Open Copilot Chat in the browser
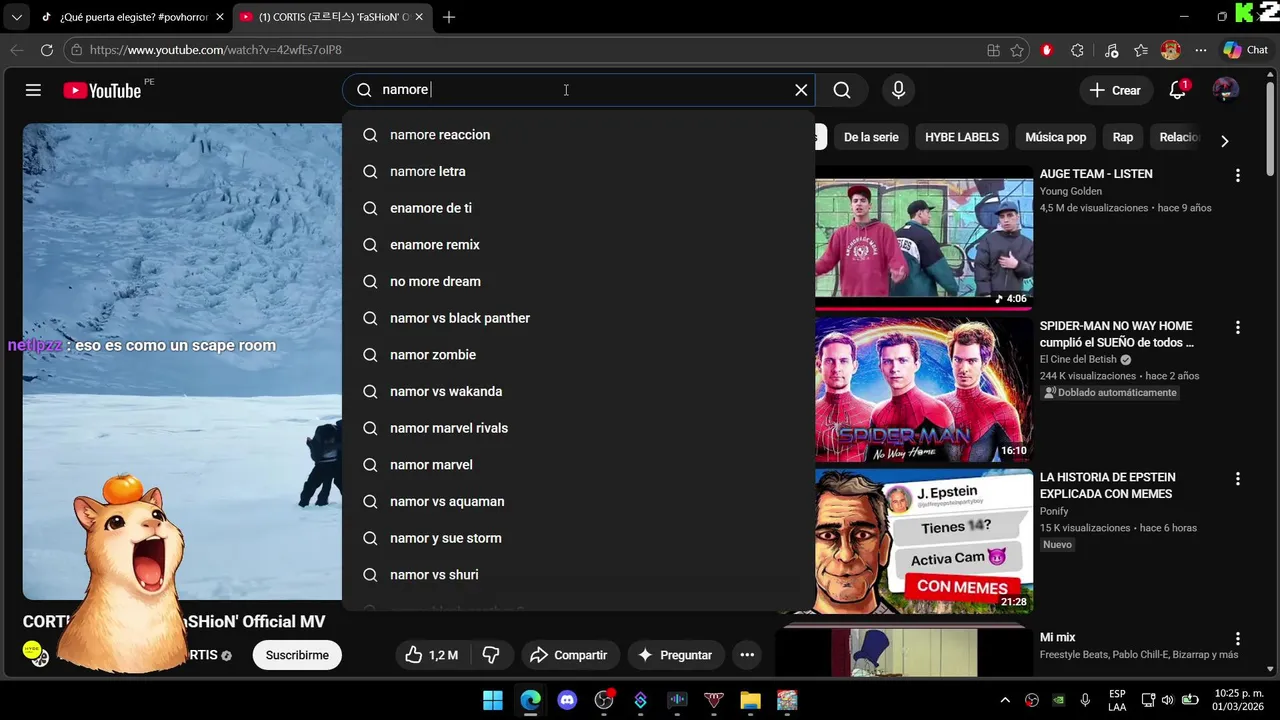This screenshot has height=720, width=1280. (1245, 50)
